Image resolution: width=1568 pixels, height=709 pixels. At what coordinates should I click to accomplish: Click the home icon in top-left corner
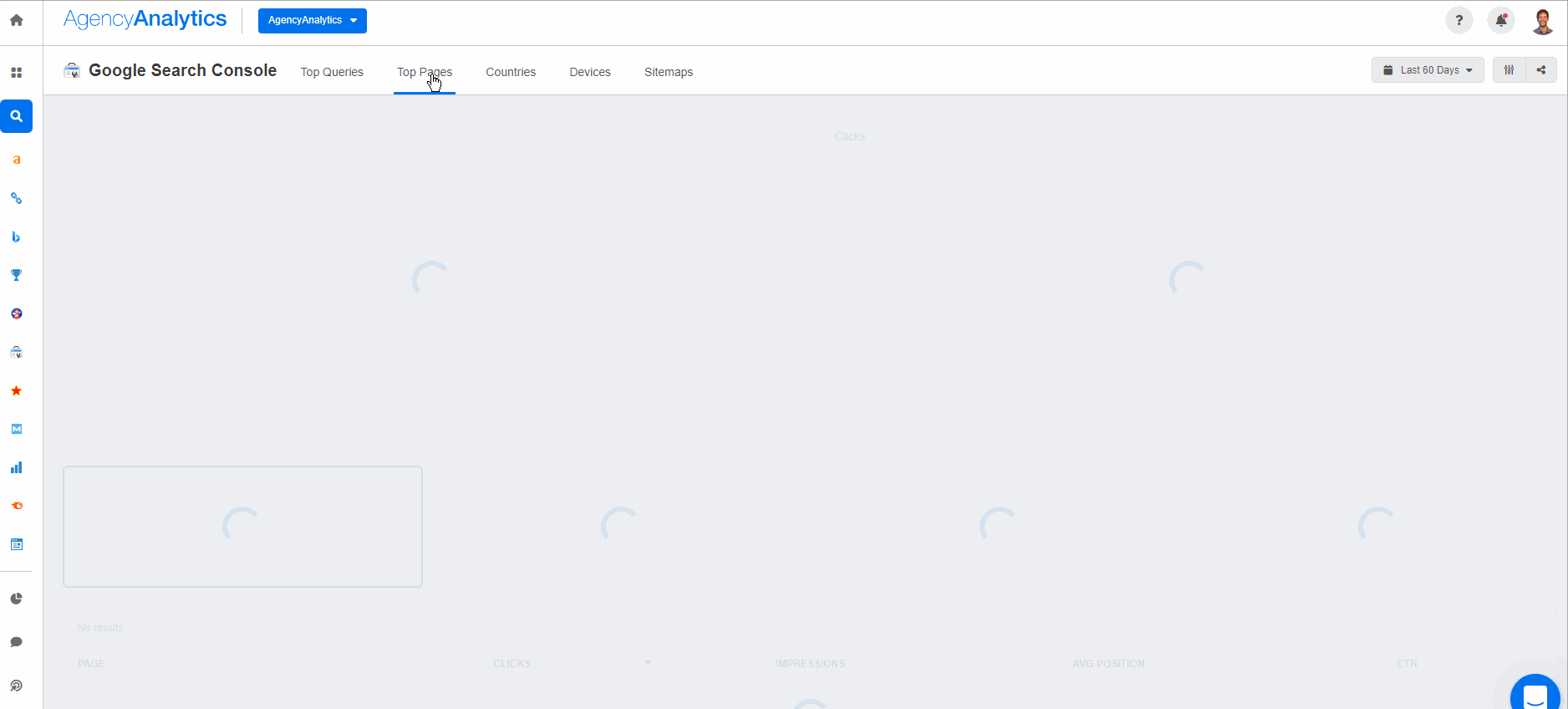[16, 20]
